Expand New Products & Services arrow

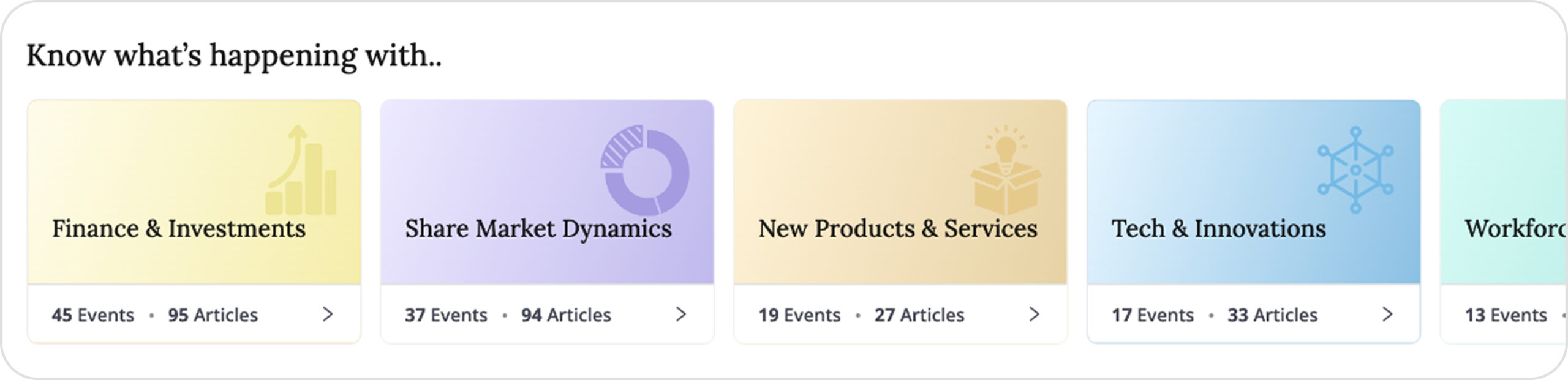[x=1034, y=315]
